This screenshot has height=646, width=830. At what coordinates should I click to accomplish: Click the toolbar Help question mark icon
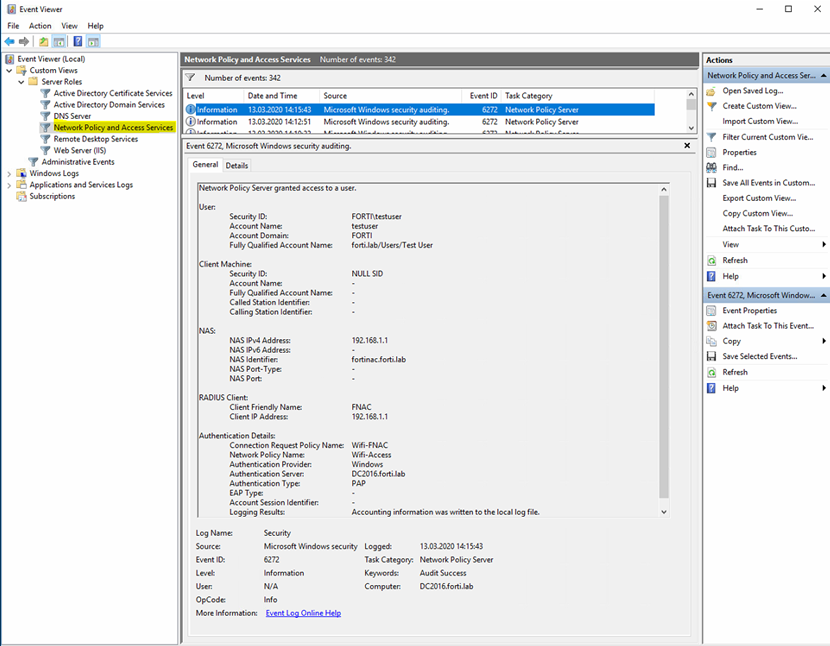(x=77, y=42)
